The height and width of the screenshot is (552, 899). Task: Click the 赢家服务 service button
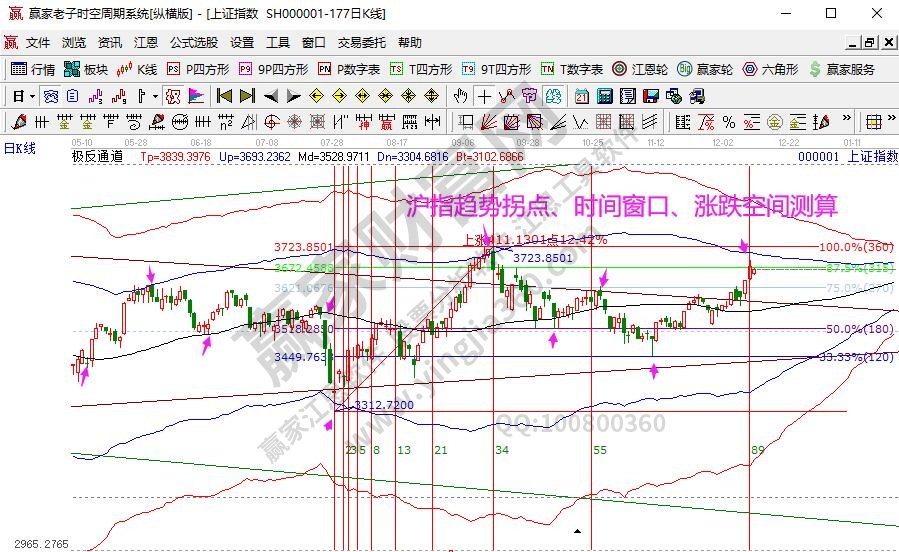click(x=843, y=69)
